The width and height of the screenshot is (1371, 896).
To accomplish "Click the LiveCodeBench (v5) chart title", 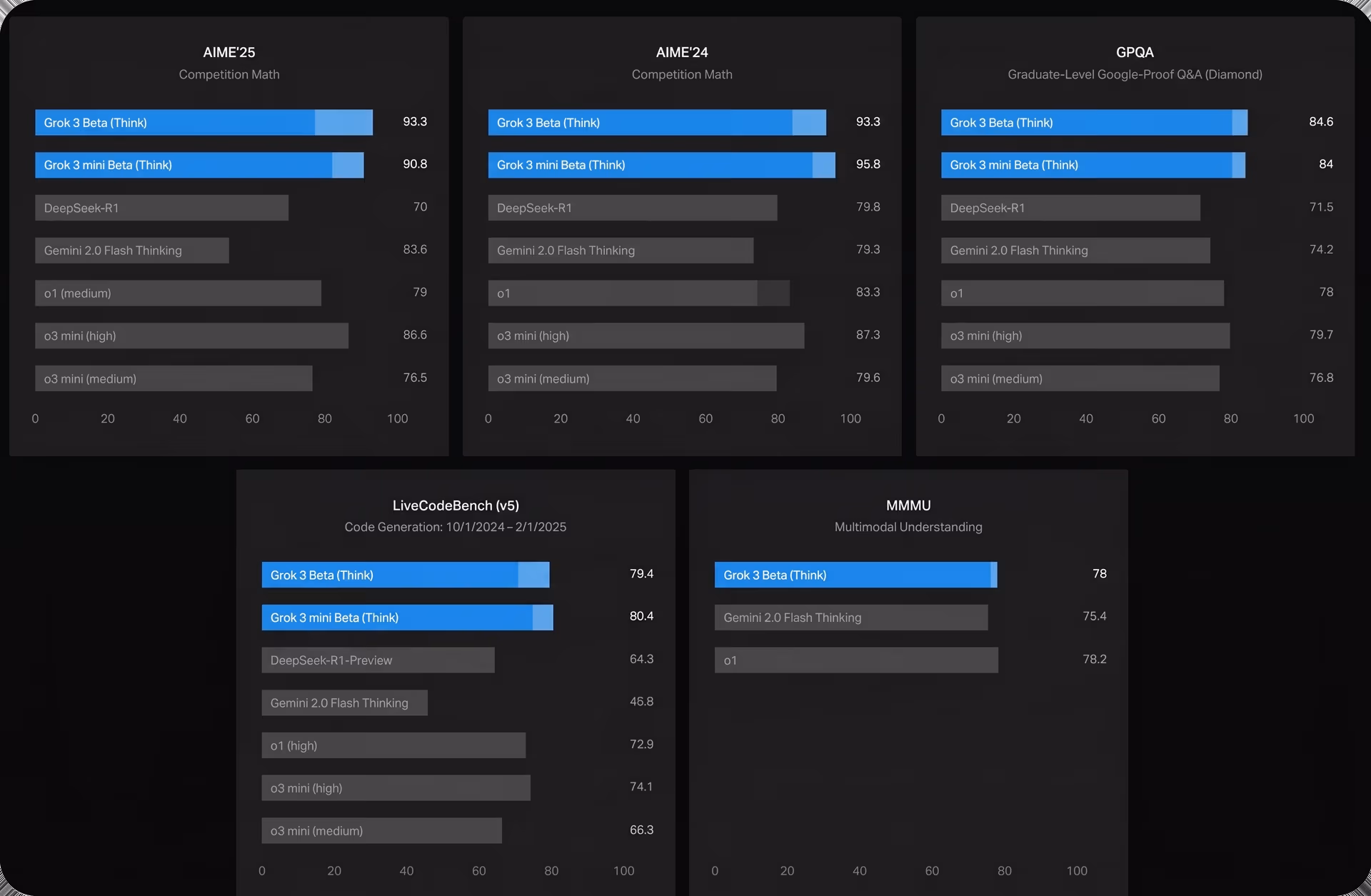I will (456, 505).
